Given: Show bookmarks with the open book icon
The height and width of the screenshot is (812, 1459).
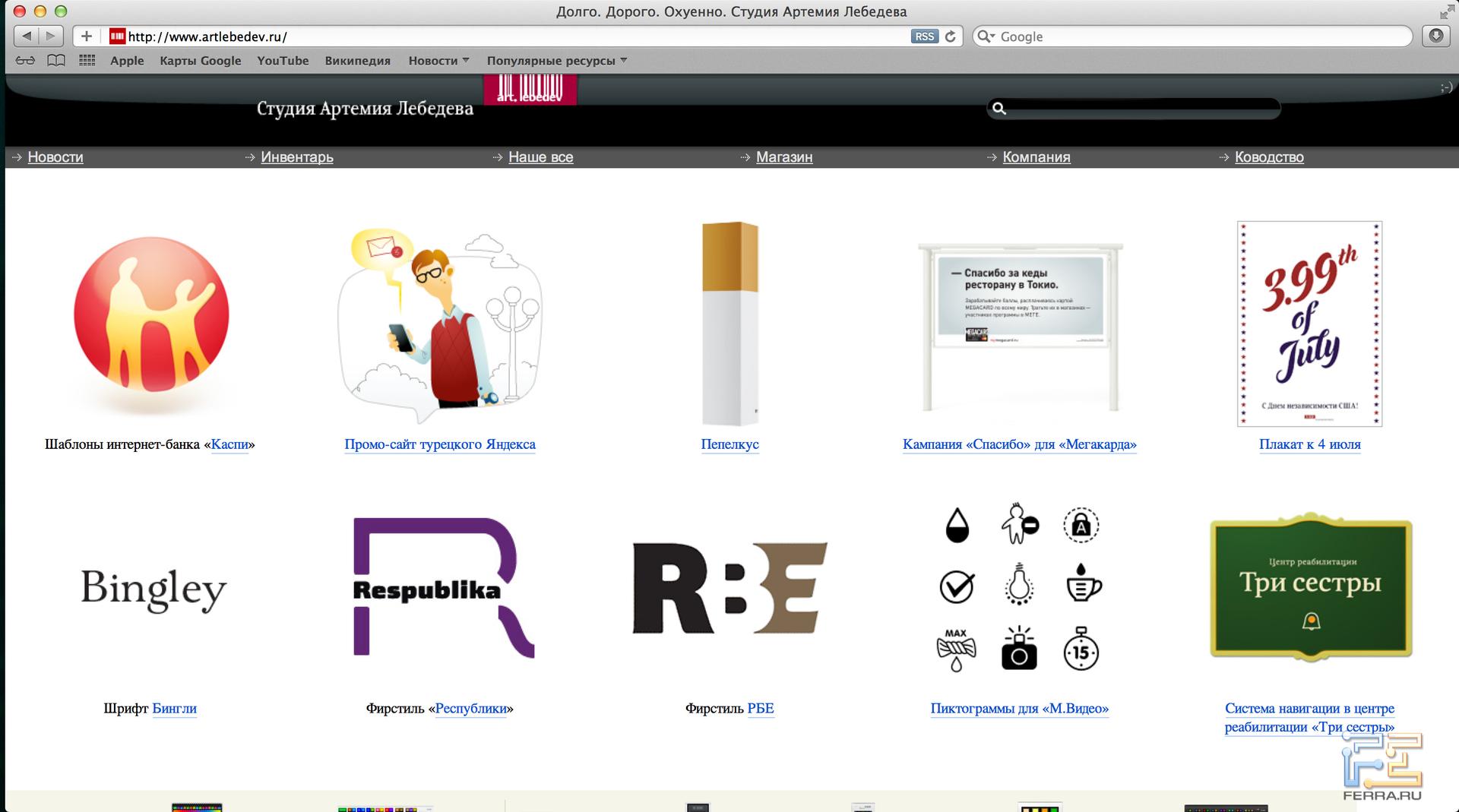Looking at the screenshot, I should 56,61.
